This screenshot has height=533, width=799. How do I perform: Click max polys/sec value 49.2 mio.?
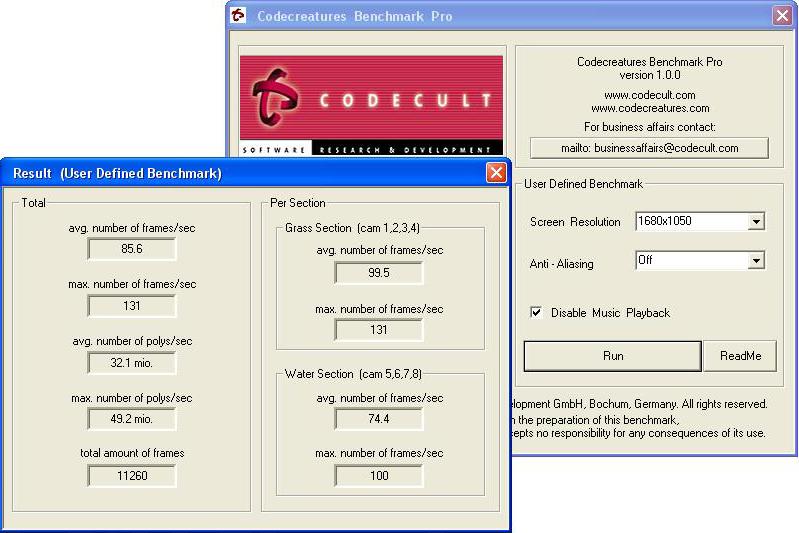tap(132, 419)
